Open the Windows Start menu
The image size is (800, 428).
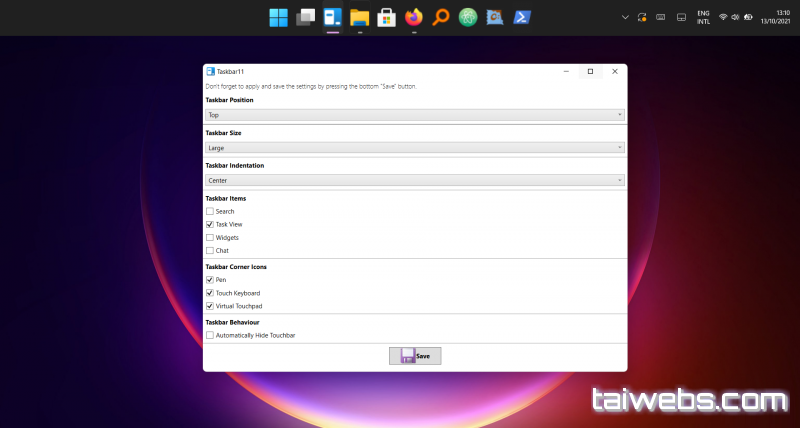click(x=279, y=17)
